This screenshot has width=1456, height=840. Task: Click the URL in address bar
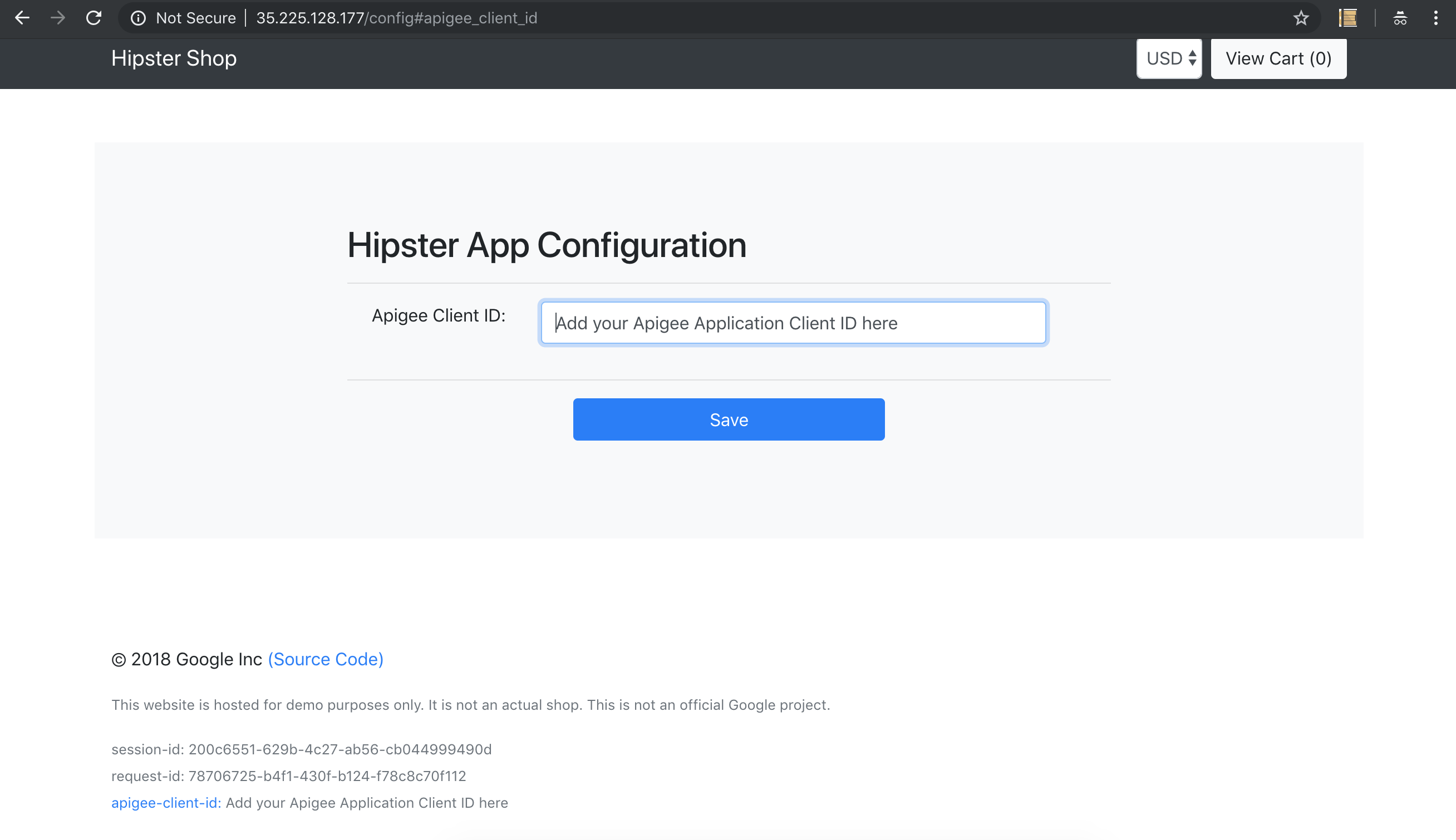click(x=396, y=18)
